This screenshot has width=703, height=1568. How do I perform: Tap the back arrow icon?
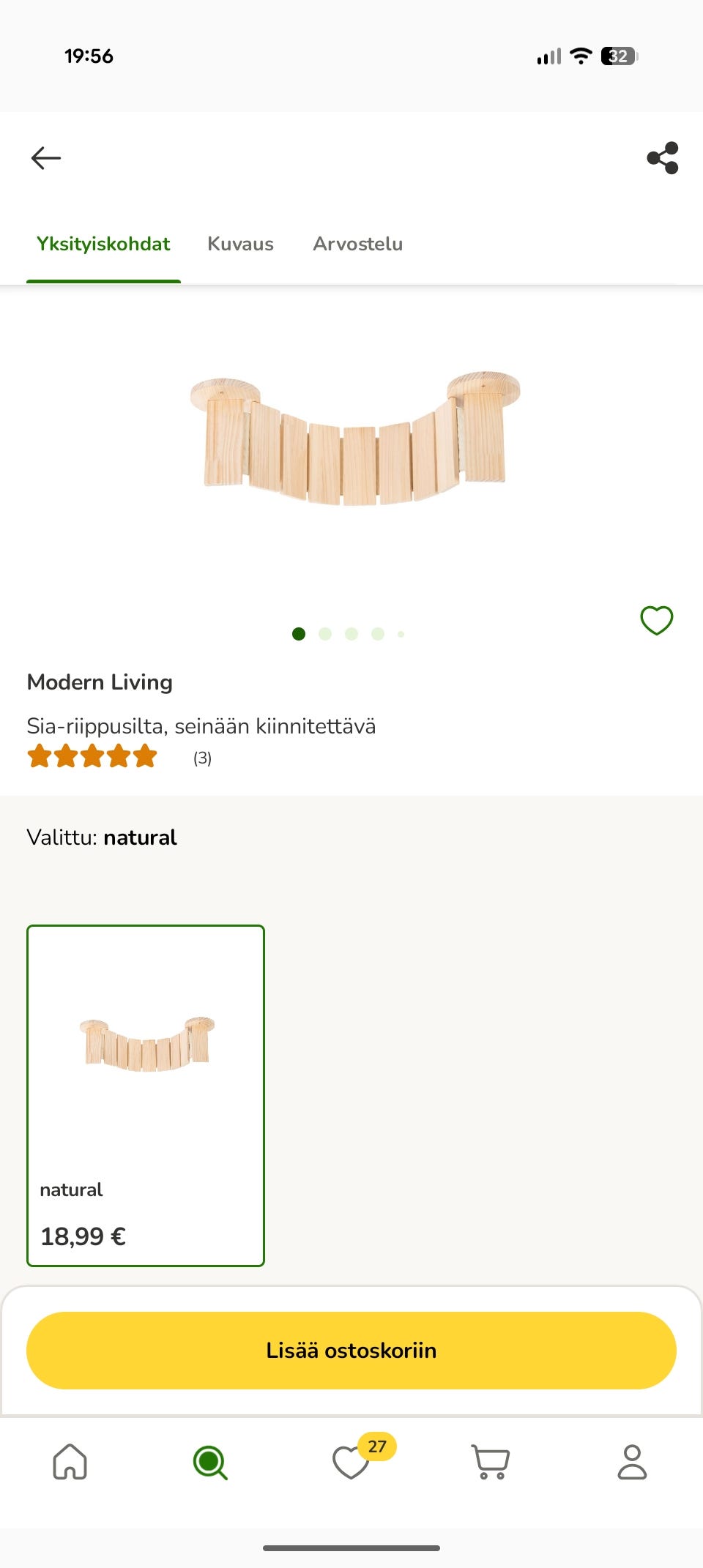point(46,158)
